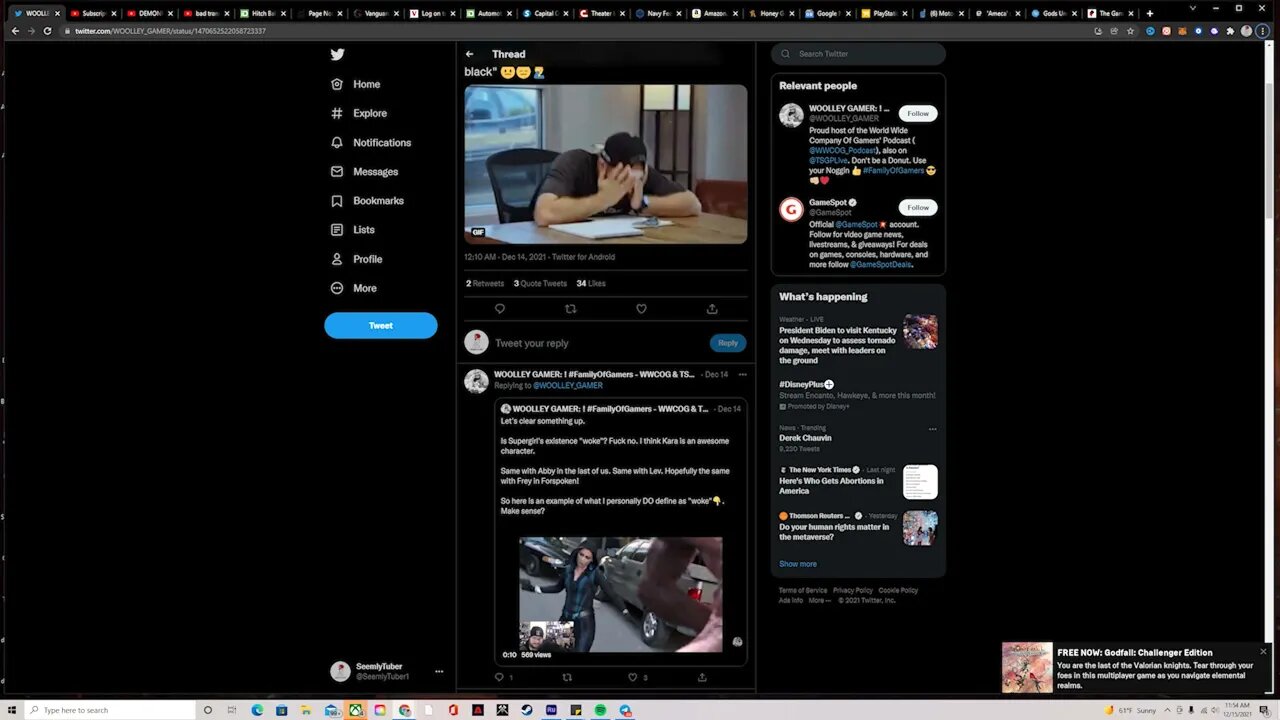Open the Explore section

[359, 113]
